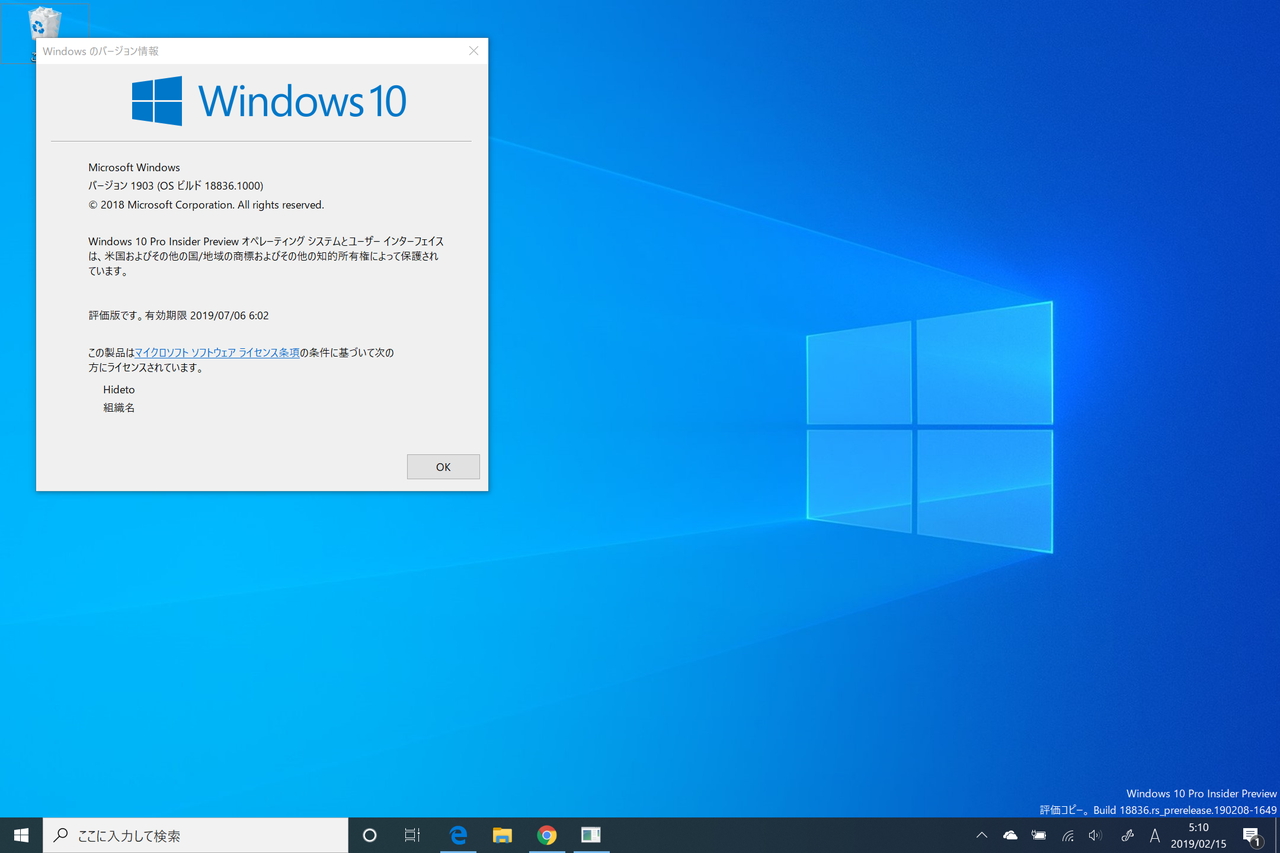Open Microsoft Edge from the taskbar
The width and height of the screenshot is (1280, 853).
(x=458, y=835)
